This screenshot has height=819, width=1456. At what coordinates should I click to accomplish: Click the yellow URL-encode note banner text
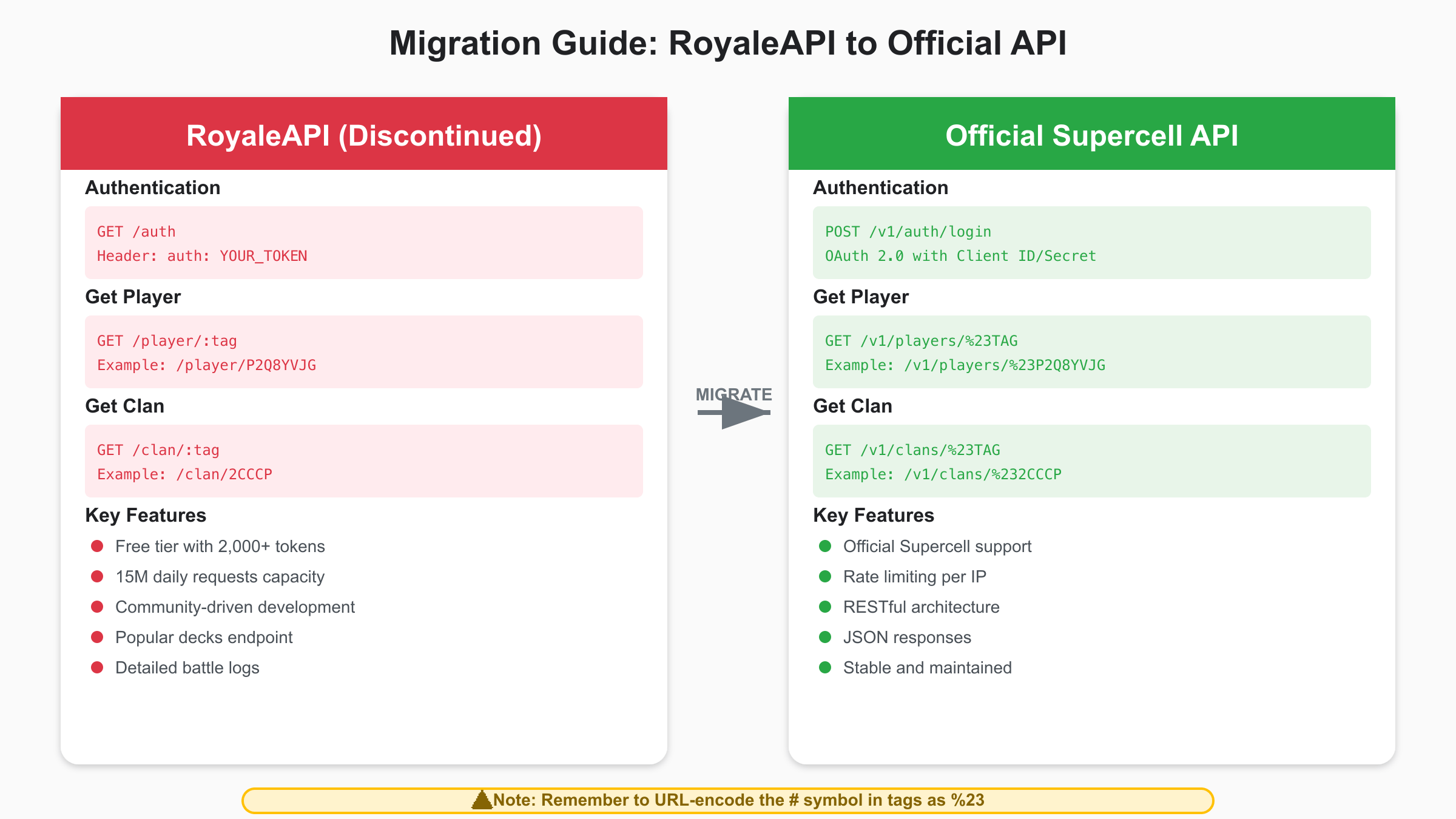[x=739, y=800]
